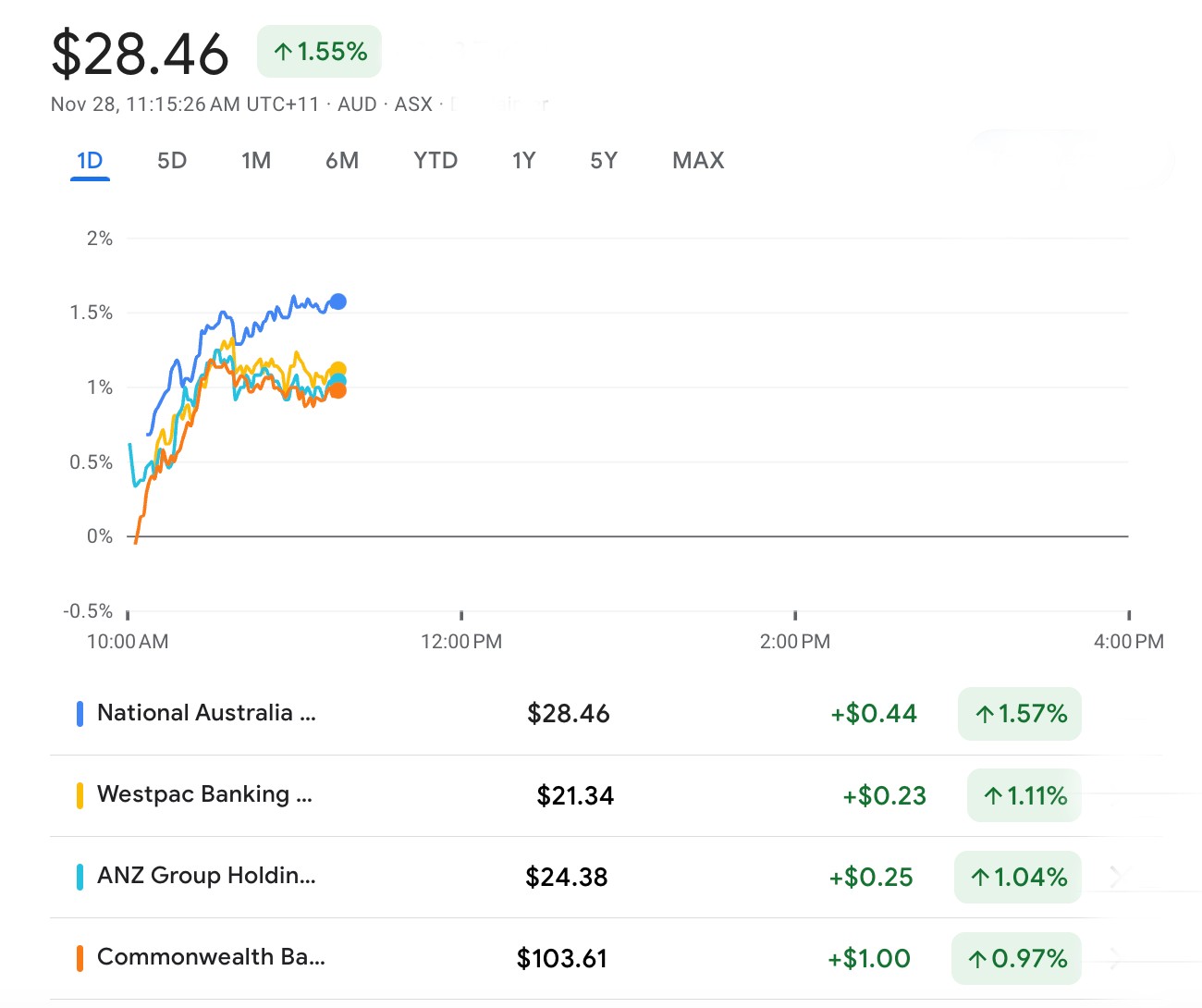Click the 0.97% change badge

tap(1016, 958)
